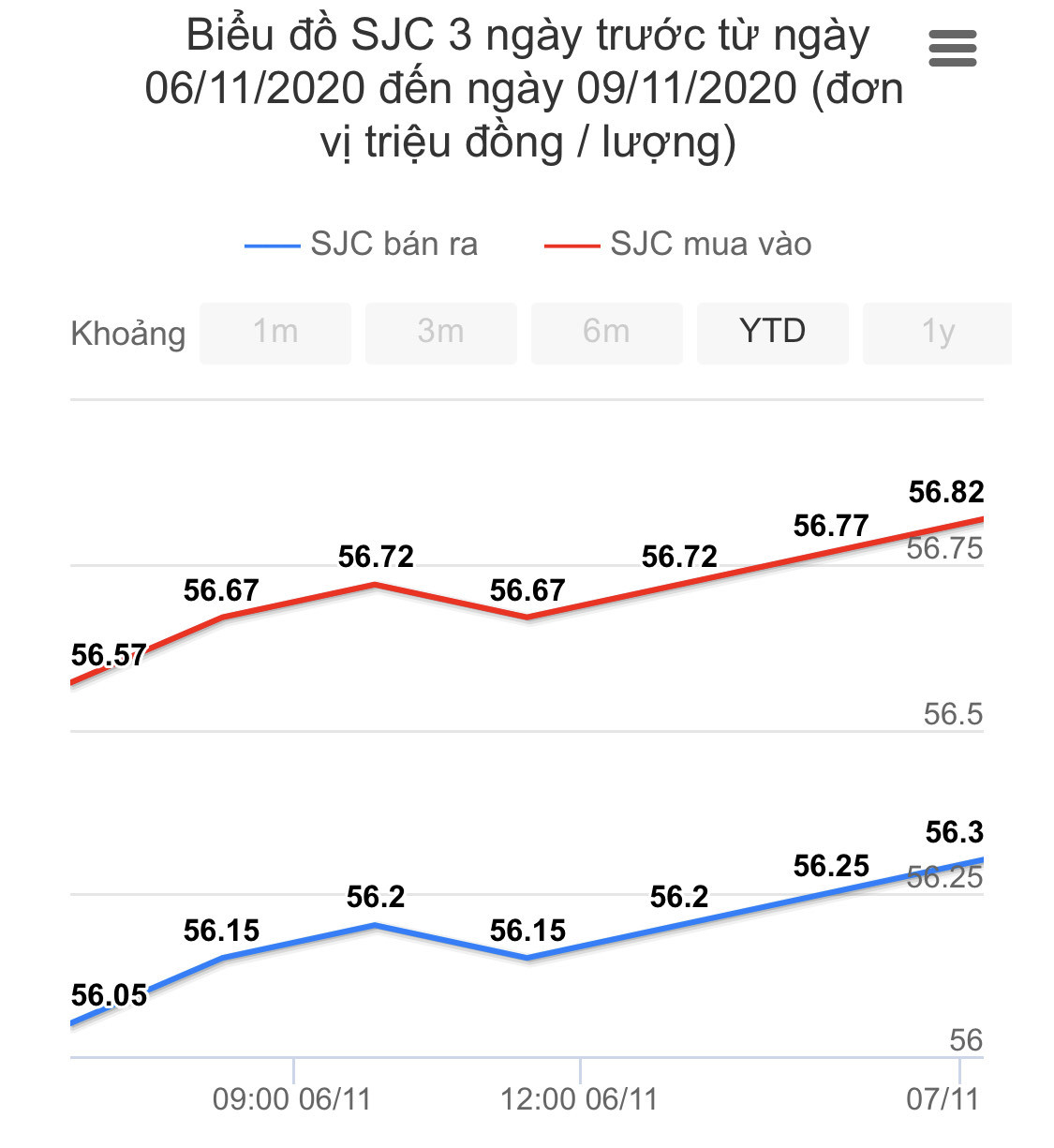
Task: Click the red line in SJC mua vào legend
Action: [572, 246]
